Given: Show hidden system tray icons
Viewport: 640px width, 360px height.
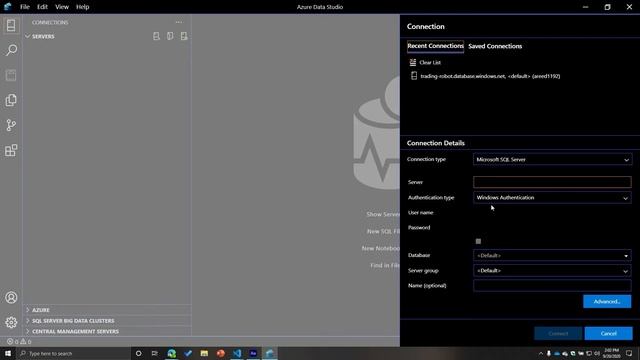Looking at the screenshot, I should (541, 353).
